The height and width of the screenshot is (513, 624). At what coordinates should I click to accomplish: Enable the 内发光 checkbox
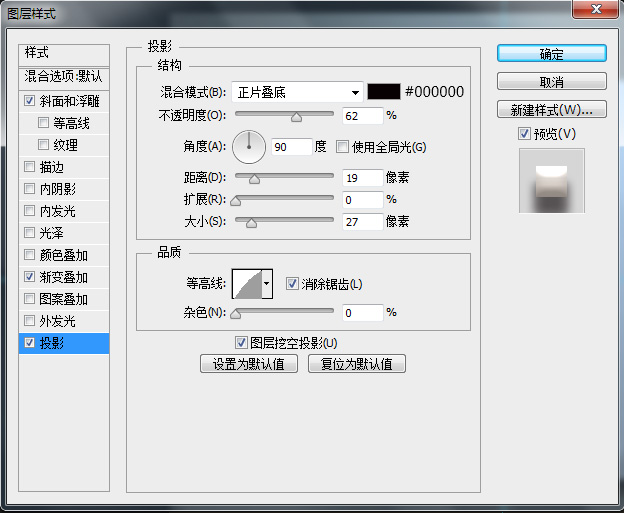pos(29,210)
